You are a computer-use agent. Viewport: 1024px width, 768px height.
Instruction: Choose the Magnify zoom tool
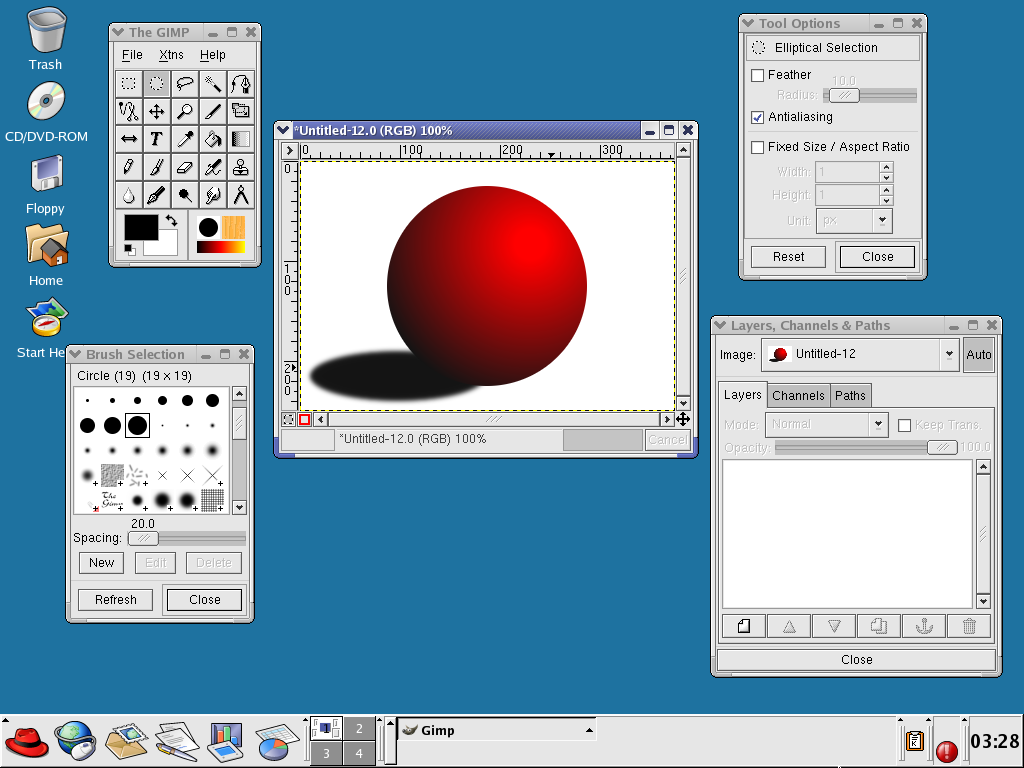point(185,112)
